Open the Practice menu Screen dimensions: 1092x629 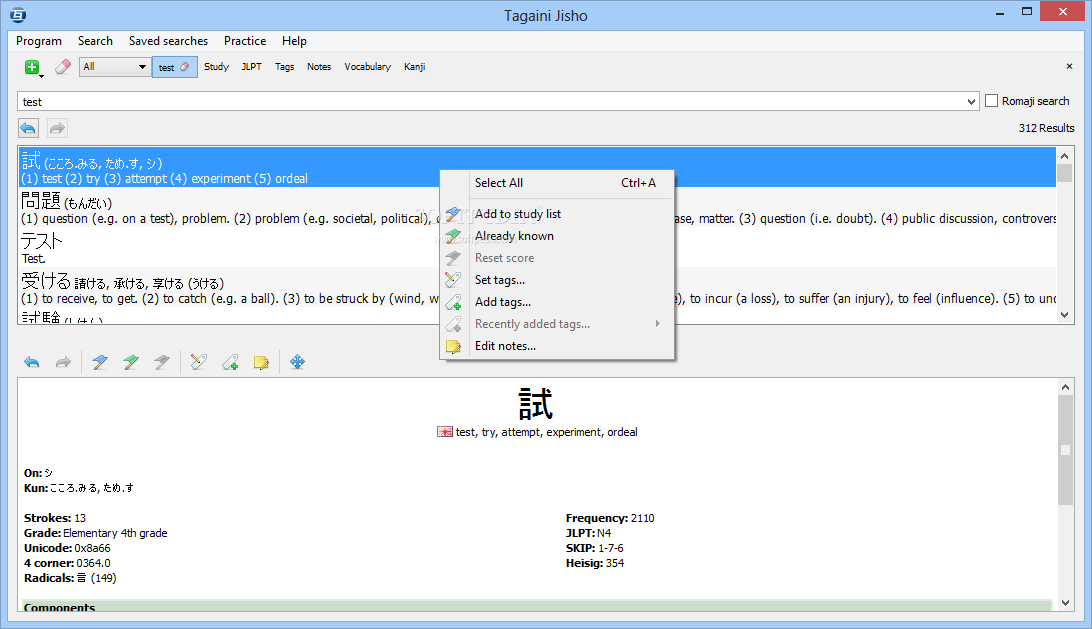tap(245, 41)
